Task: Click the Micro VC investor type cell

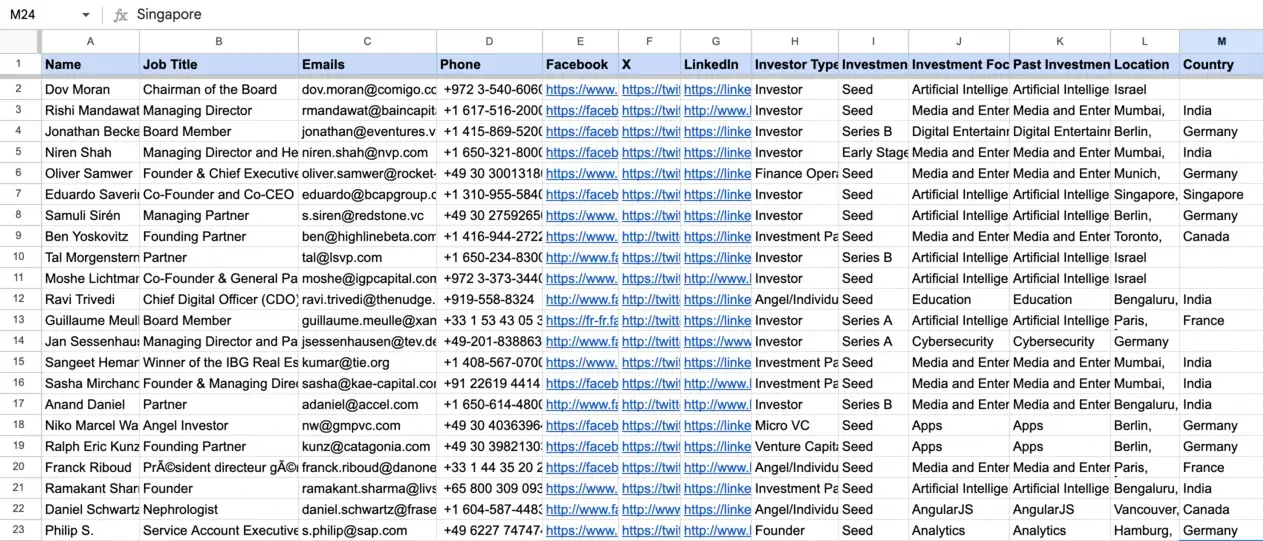Action: (x=795, y=425)
